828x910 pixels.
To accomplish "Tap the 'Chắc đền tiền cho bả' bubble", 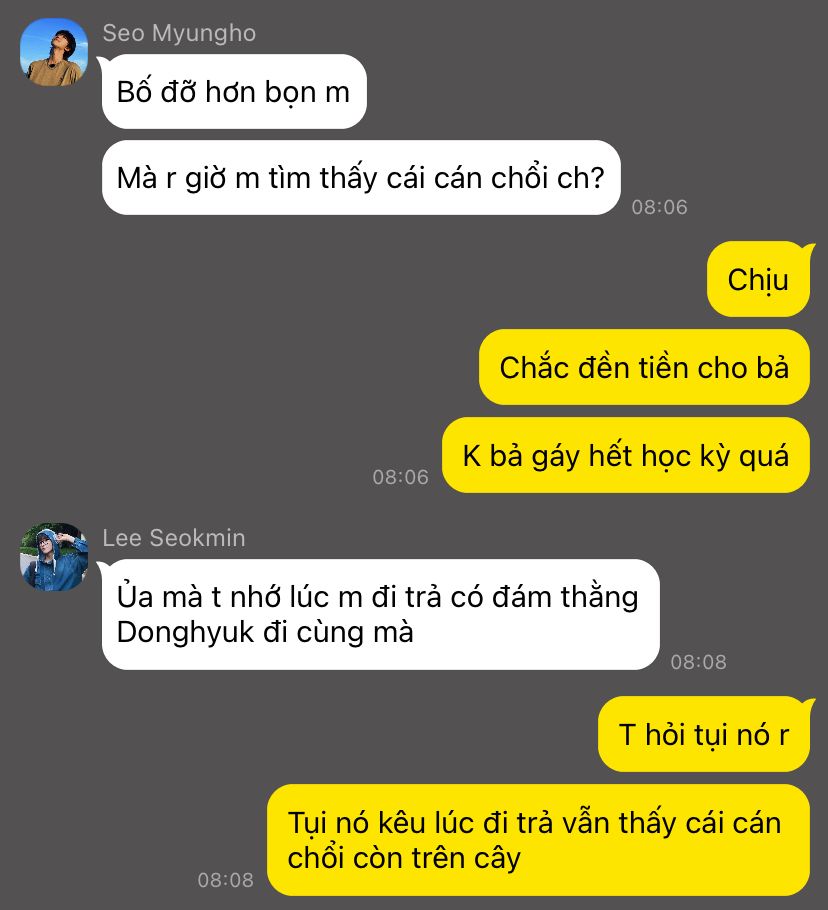I will click(x=644, y=367).
